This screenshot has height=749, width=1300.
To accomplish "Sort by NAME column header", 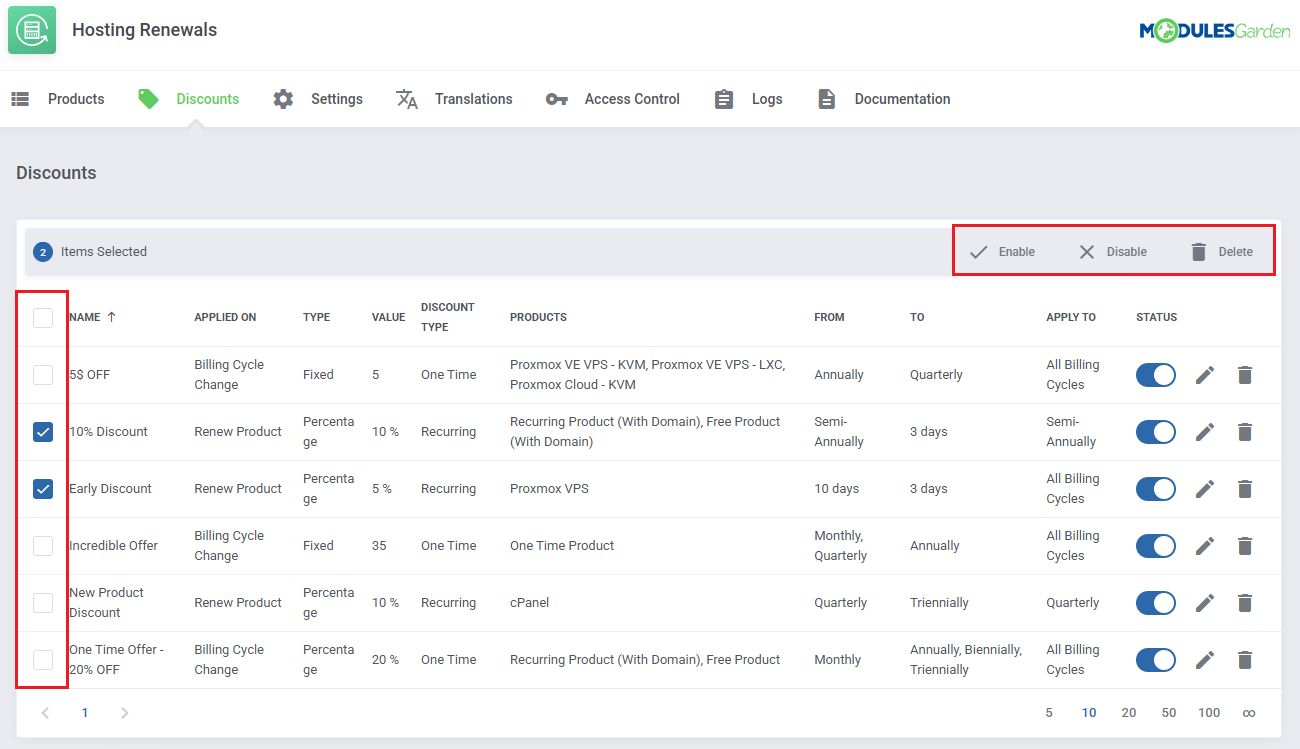I will pos(92,317).
